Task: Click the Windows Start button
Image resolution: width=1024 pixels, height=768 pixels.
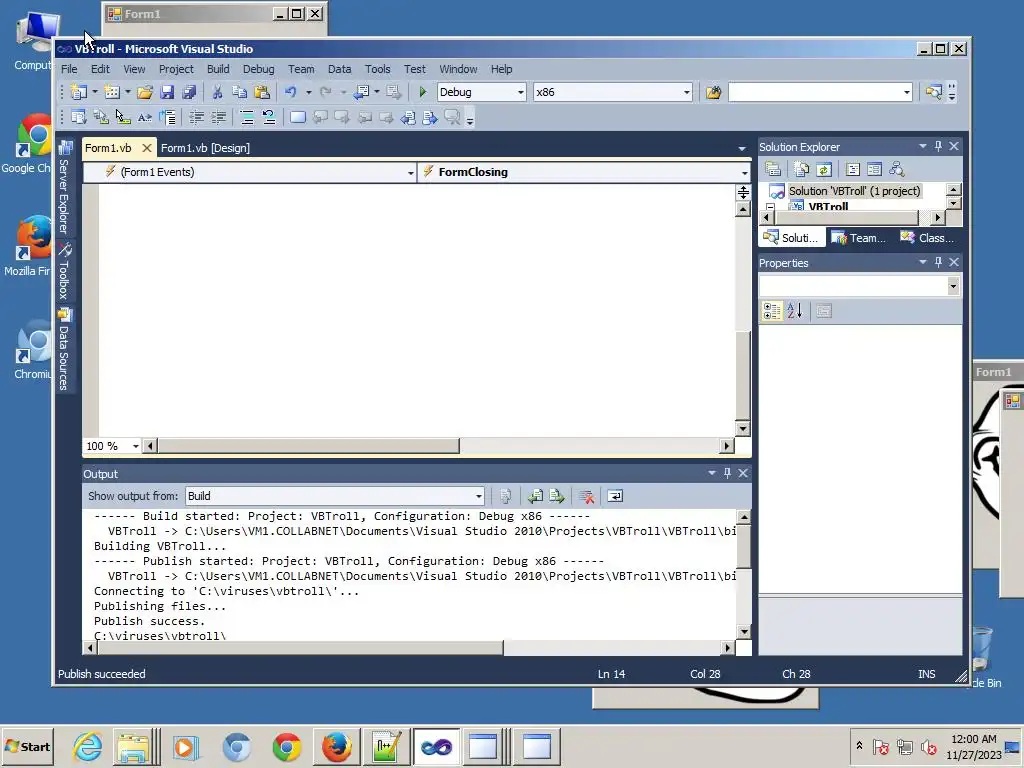Action: click(x=27, y=746)
